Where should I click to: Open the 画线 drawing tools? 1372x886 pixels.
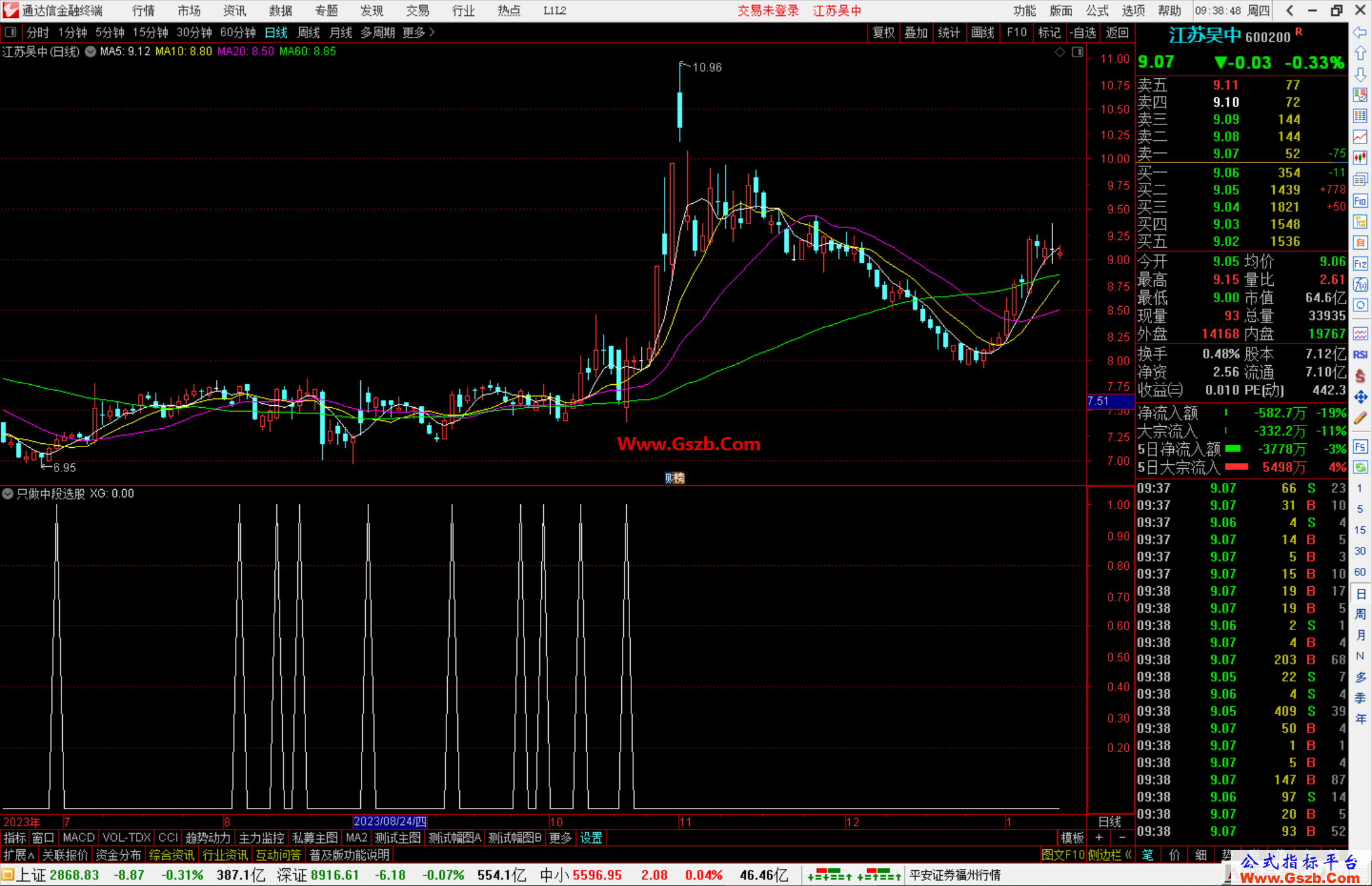[x=983, y=32]
